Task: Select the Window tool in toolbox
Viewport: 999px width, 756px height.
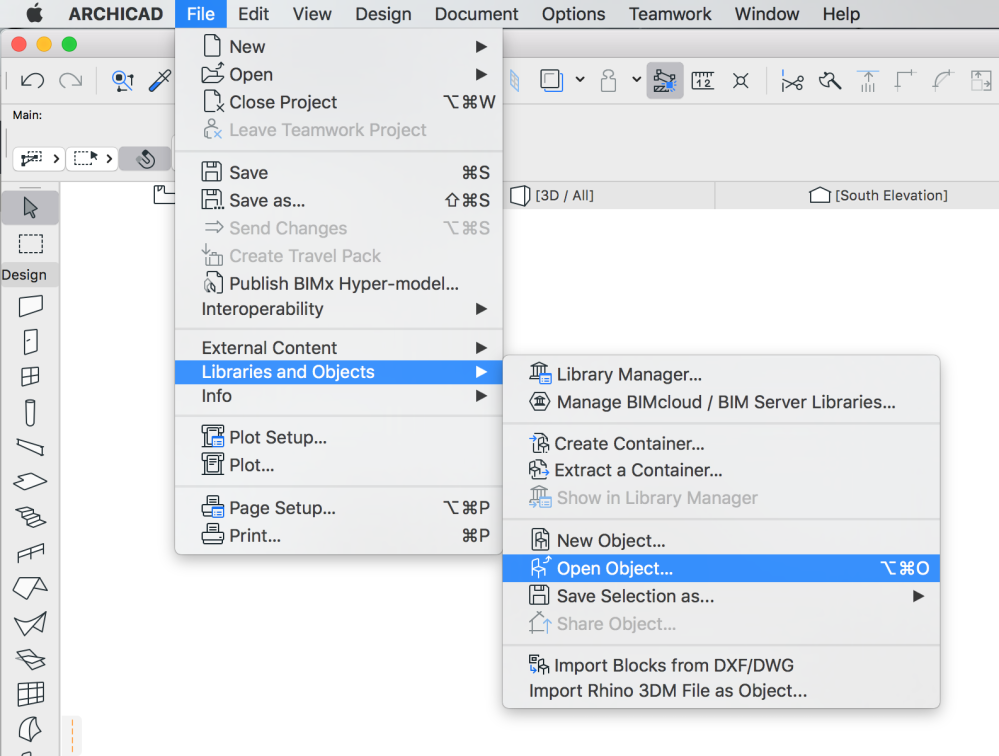Action: click(30, 377)
